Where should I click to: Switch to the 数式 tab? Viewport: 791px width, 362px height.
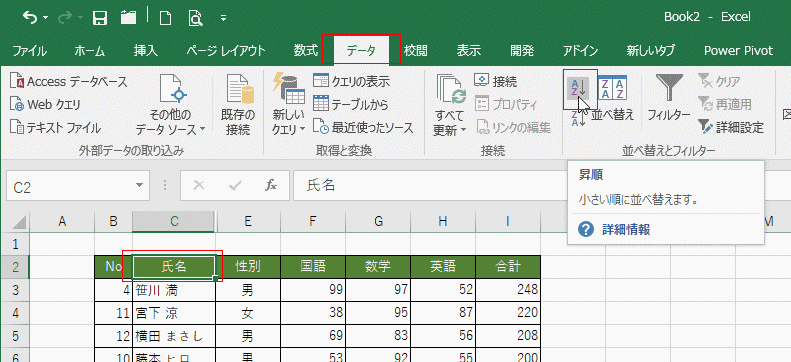coord(306,50)
